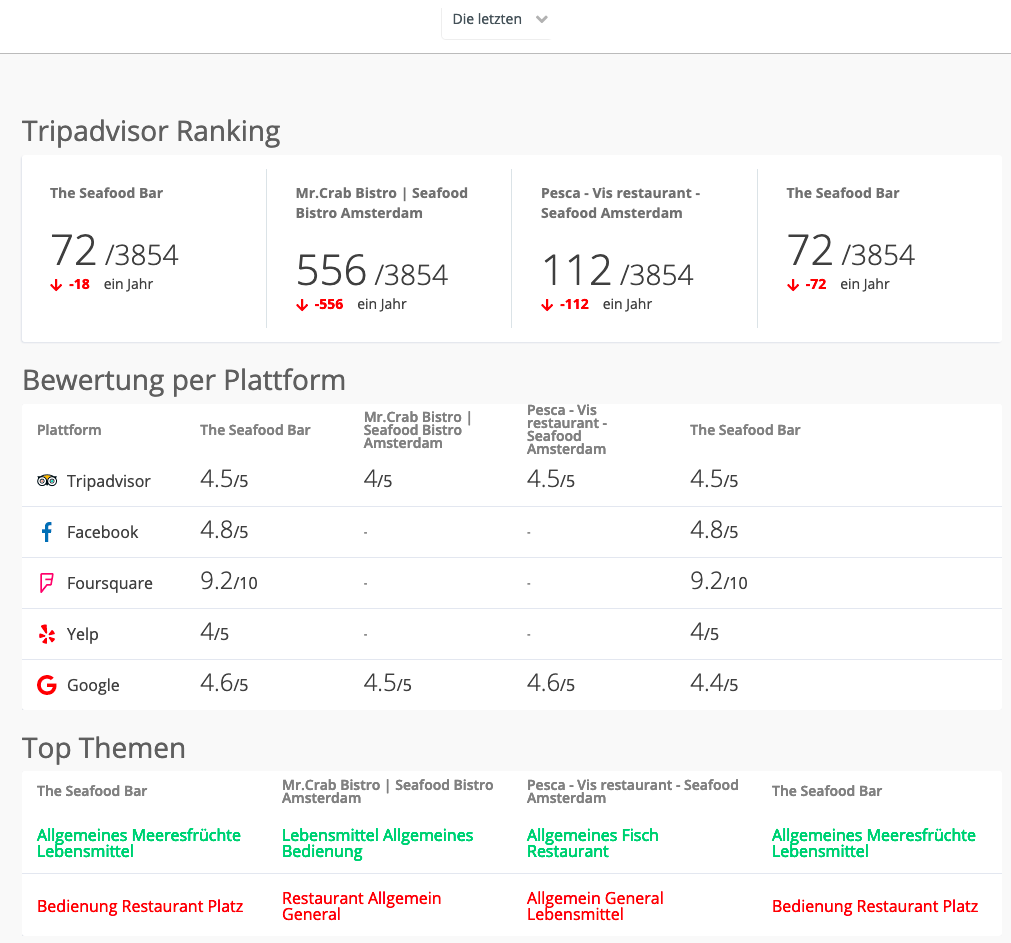Click 'Mr.Crab Bistro' name in ranking card

[382, 203]
